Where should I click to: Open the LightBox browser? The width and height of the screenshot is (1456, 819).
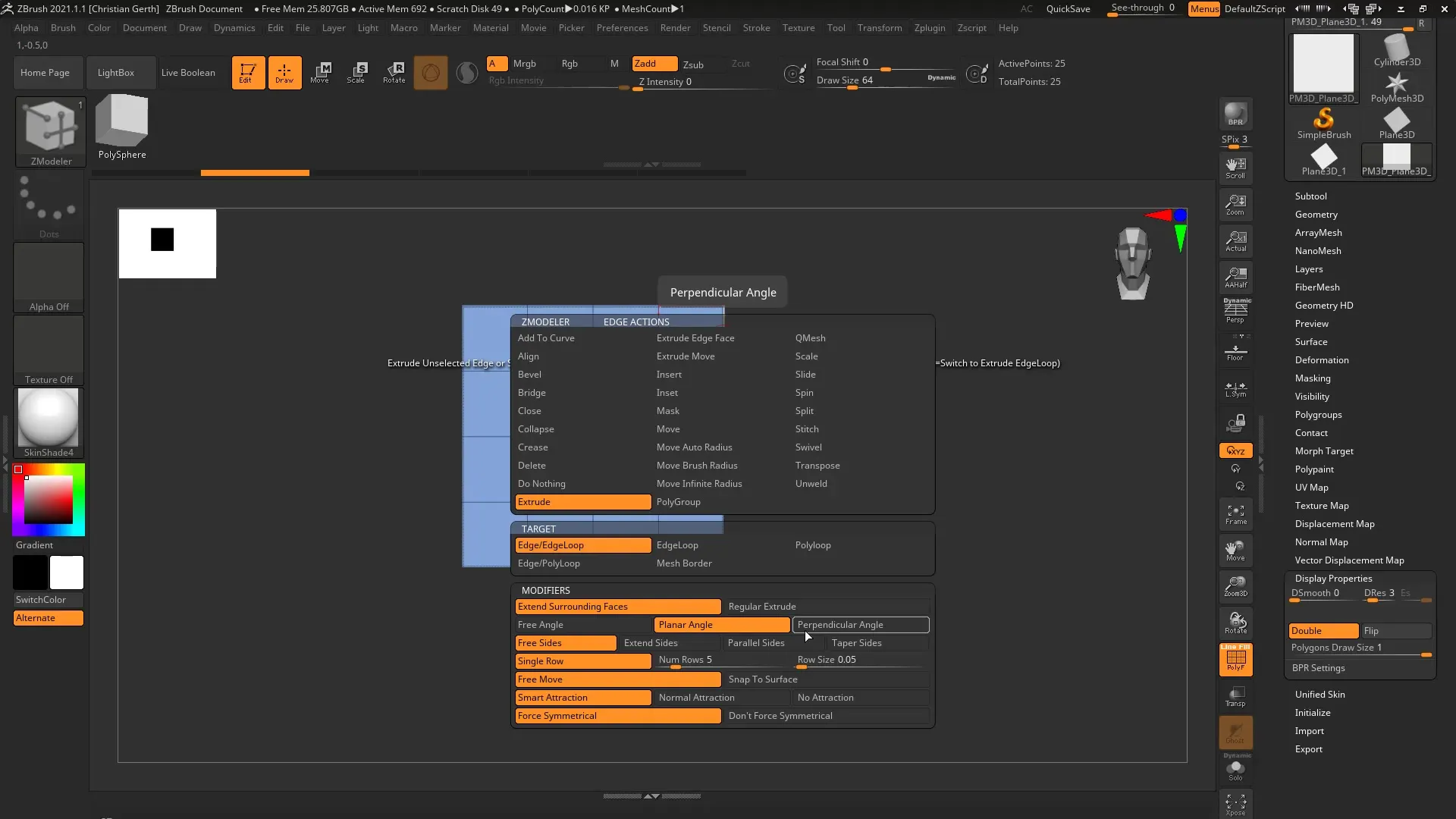[115, 73]
